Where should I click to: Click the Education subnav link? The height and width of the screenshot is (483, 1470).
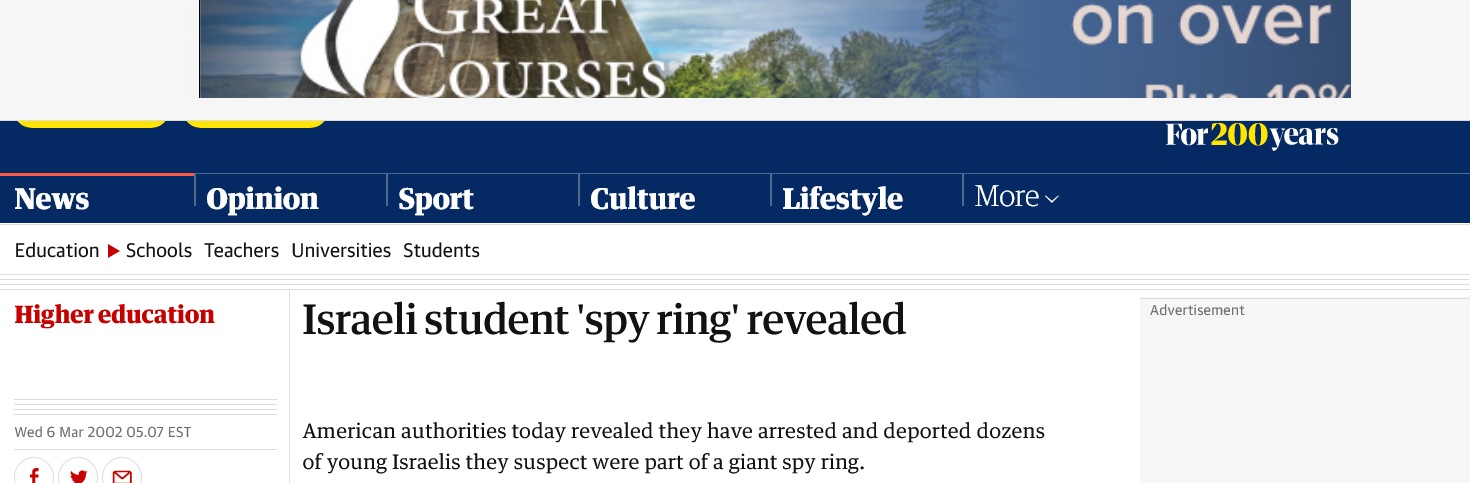(57, 251)
